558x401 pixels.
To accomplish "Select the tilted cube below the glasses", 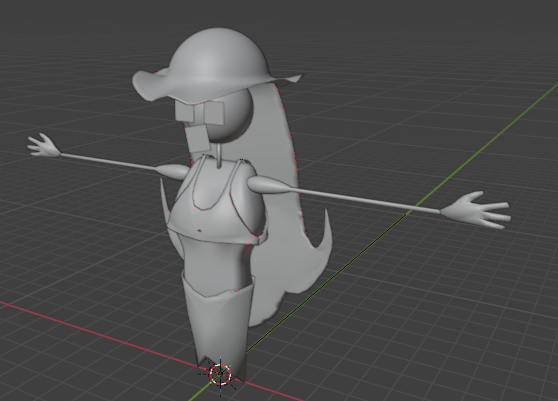I will (197, 140).
